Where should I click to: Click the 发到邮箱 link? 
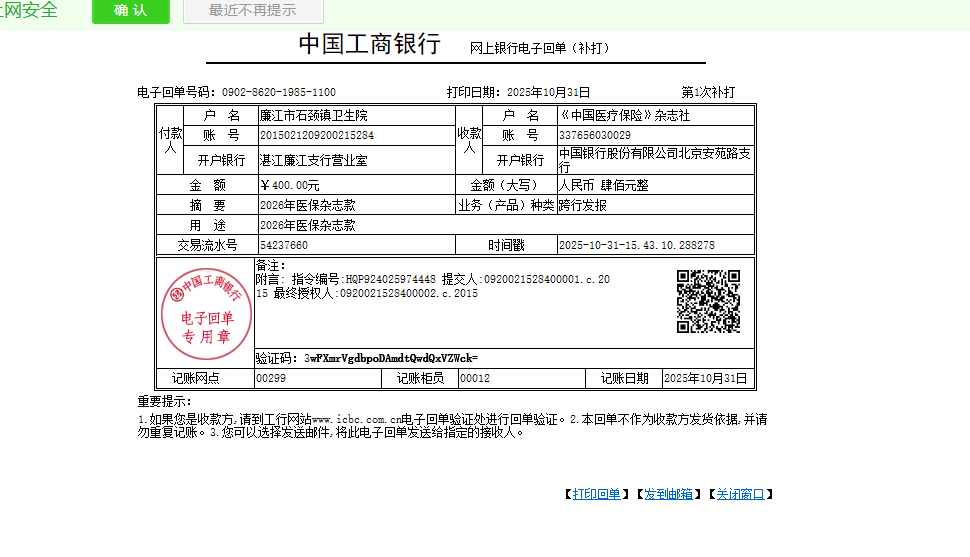coord(668,494)
